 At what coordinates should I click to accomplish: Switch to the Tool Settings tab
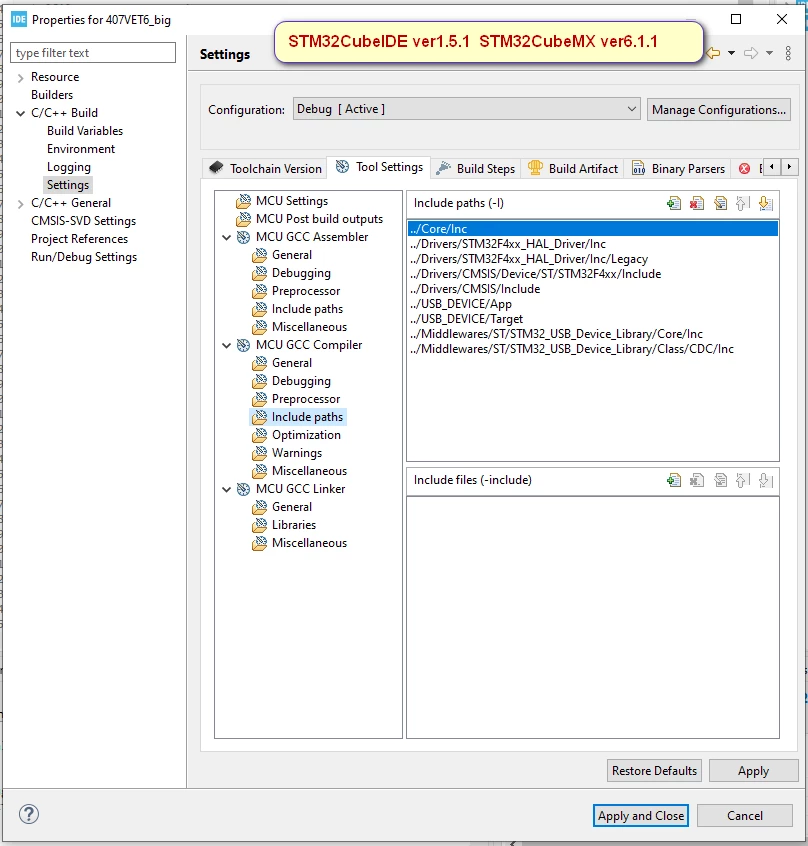[x=379, y=167]
